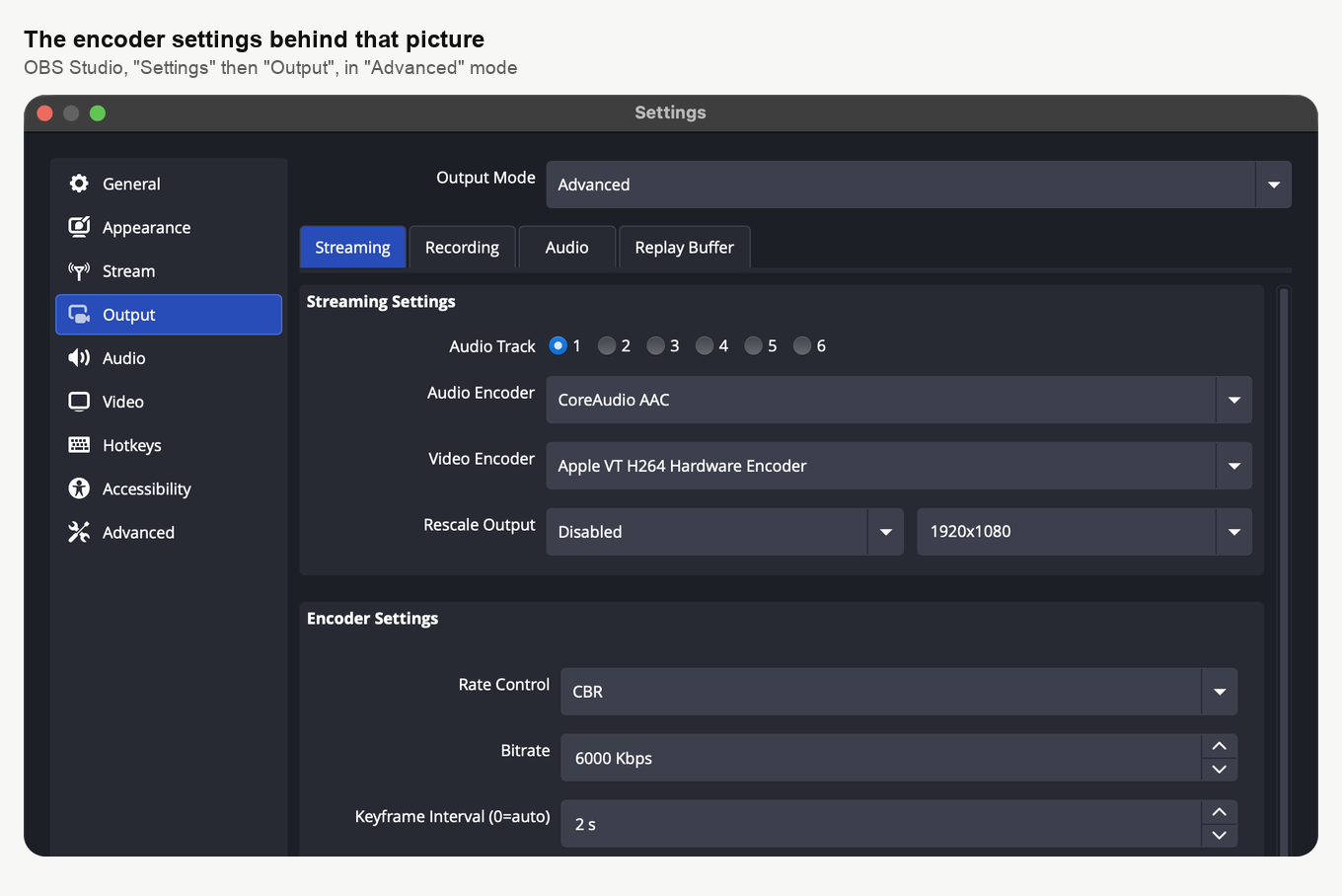
Task: Select audio track 6 radio button
Action: [x=802, y=345]
